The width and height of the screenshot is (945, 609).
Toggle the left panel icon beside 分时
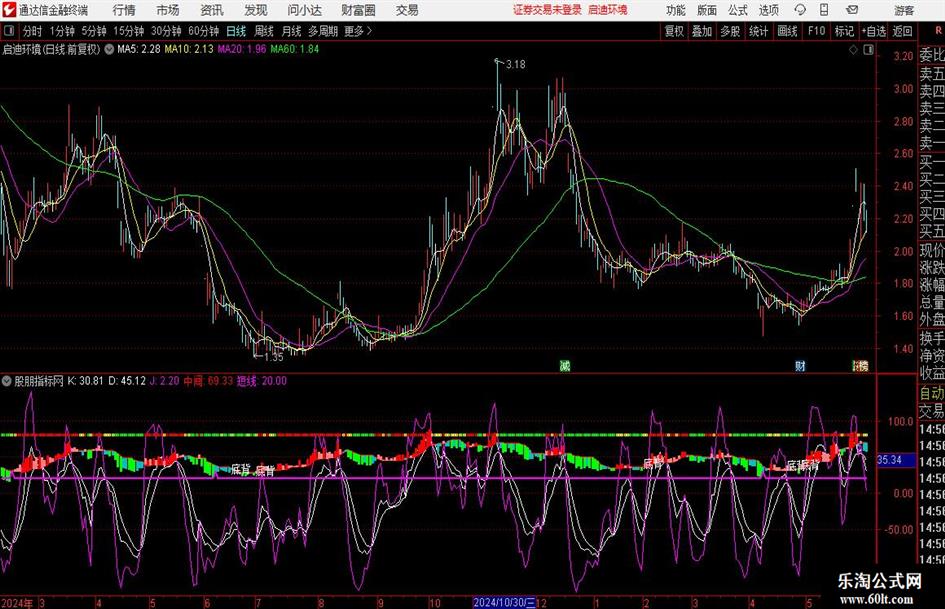tap(9, 31)
